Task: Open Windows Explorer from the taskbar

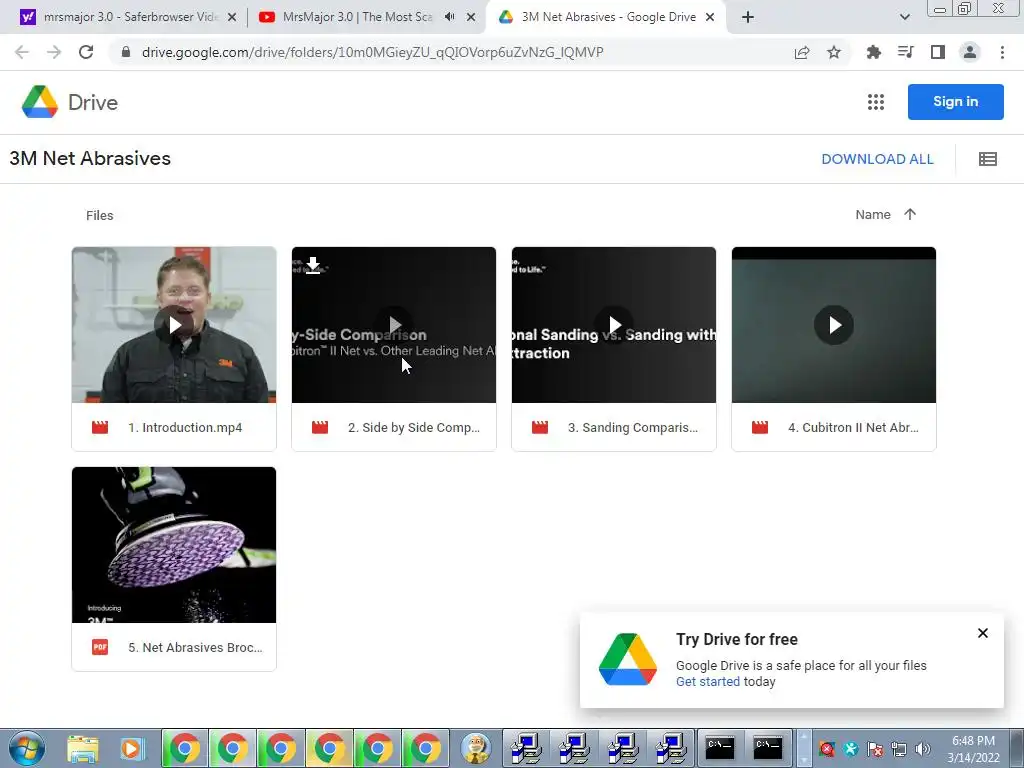Action: (83, 748)
